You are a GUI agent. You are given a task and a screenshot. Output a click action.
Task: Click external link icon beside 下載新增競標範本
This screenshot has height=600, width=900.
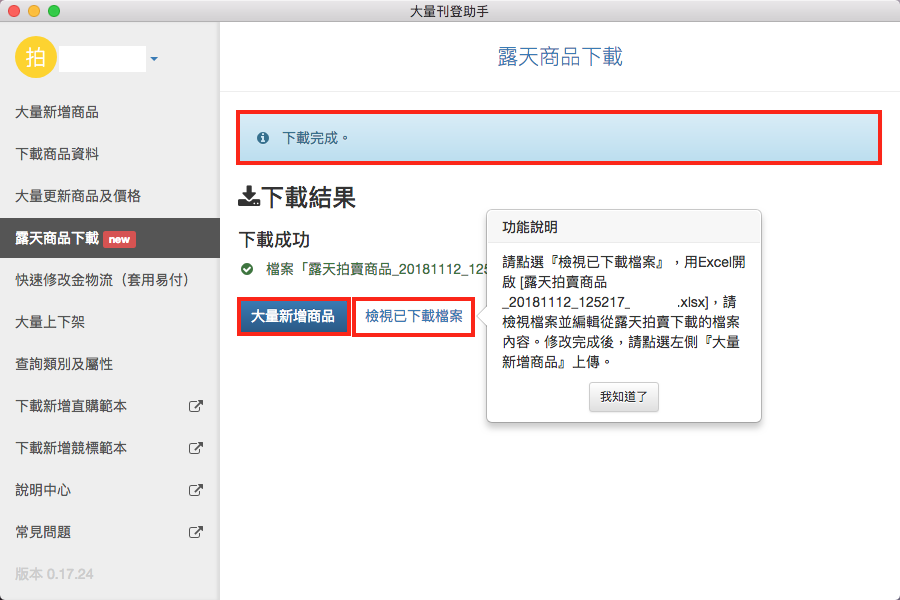[x=197, y=448]
